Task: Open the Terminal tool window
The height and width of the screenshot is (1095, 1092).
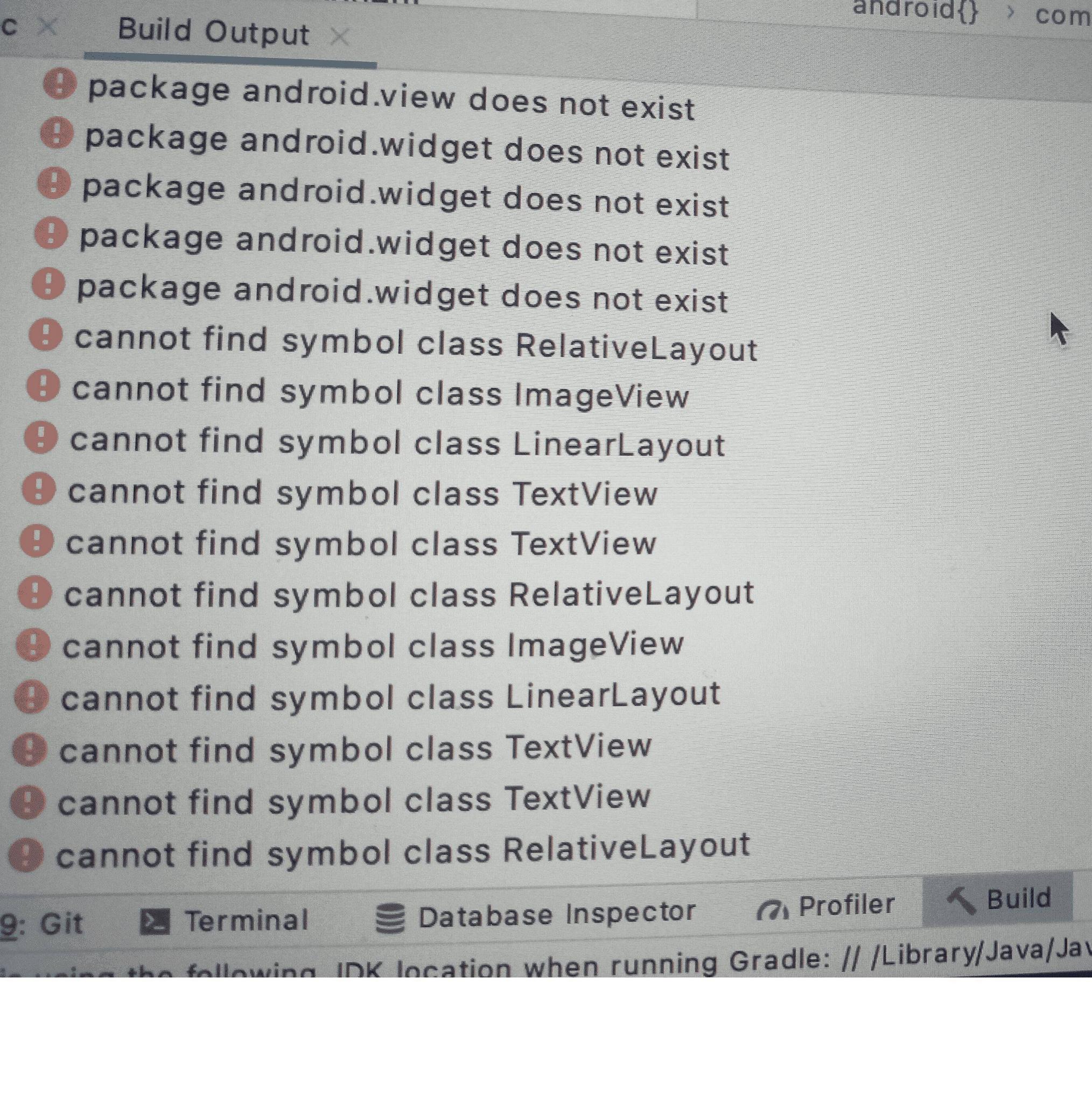Action: (224, 921)
